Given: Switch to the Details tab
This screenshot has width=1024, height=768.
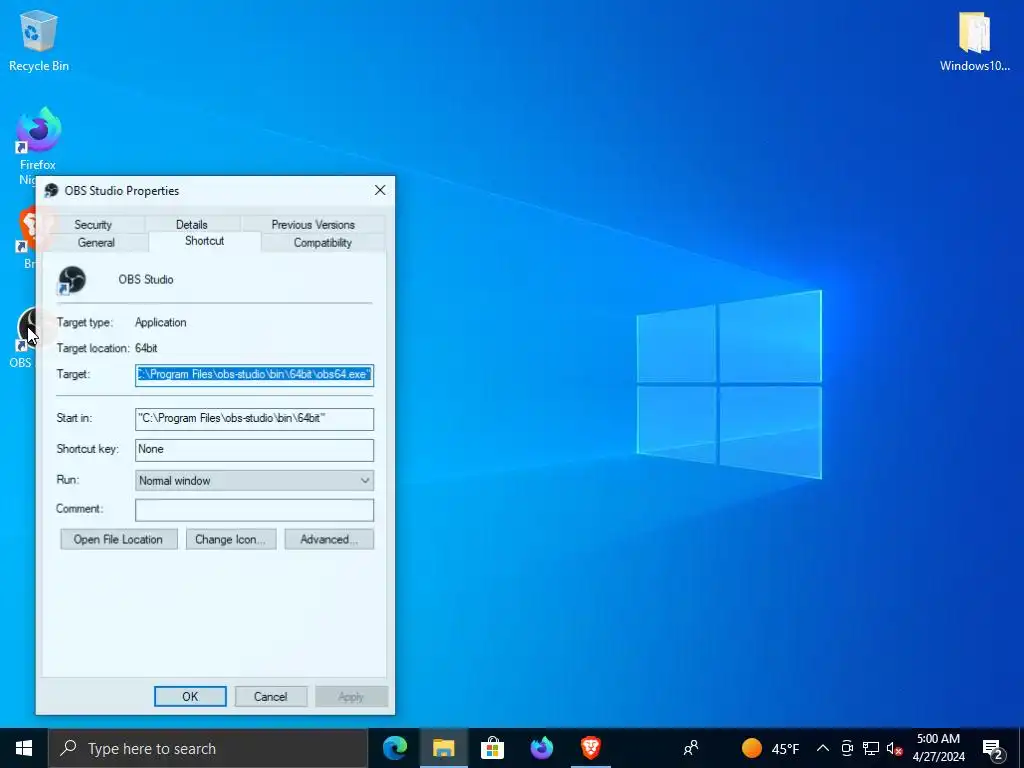Looking at the screenshot, I should pos(191,224).
